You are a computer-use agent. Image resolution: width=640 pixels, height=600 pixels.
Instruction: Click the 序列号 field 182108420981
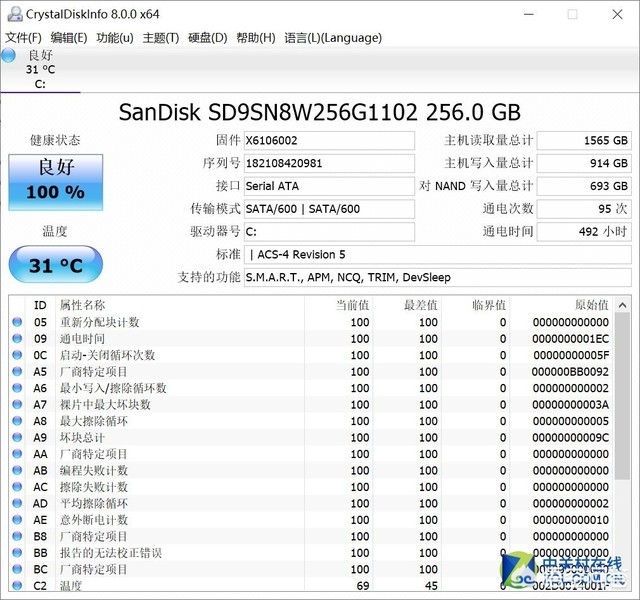pos(329,164)
